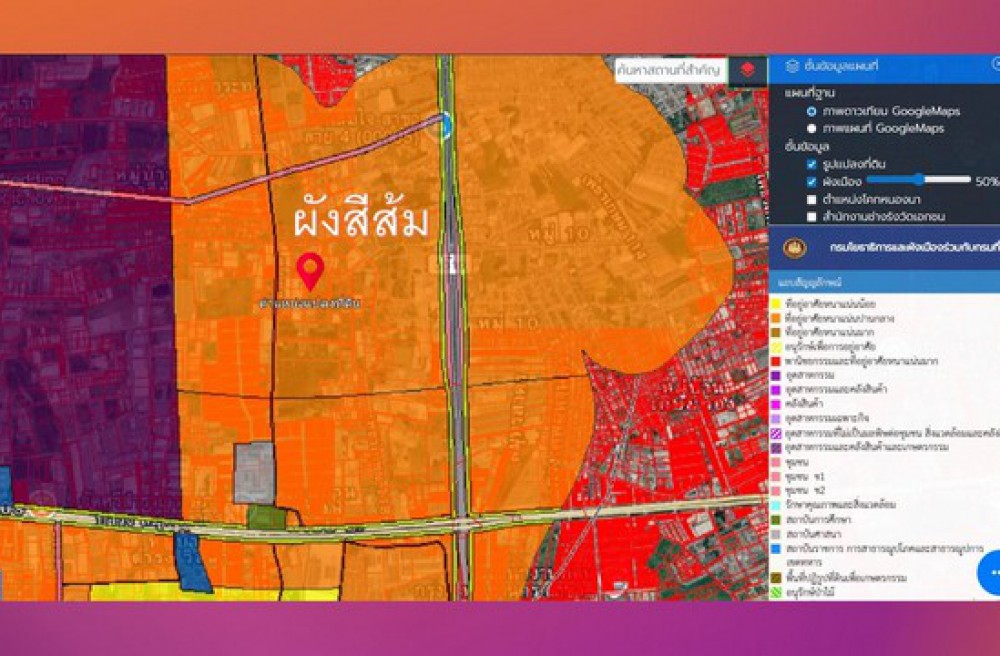Click the red location pin on map
The width and height of the screenshot is (1000, 656).
coord(311,270)
